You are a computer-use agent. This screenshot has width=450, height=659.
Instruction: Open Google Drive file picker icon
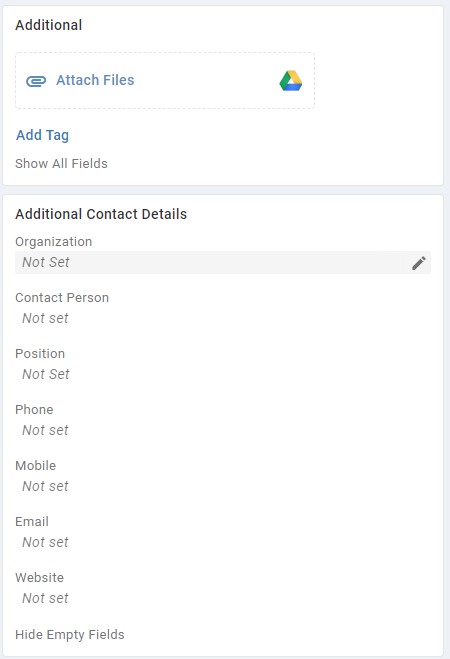coord(291,81)
